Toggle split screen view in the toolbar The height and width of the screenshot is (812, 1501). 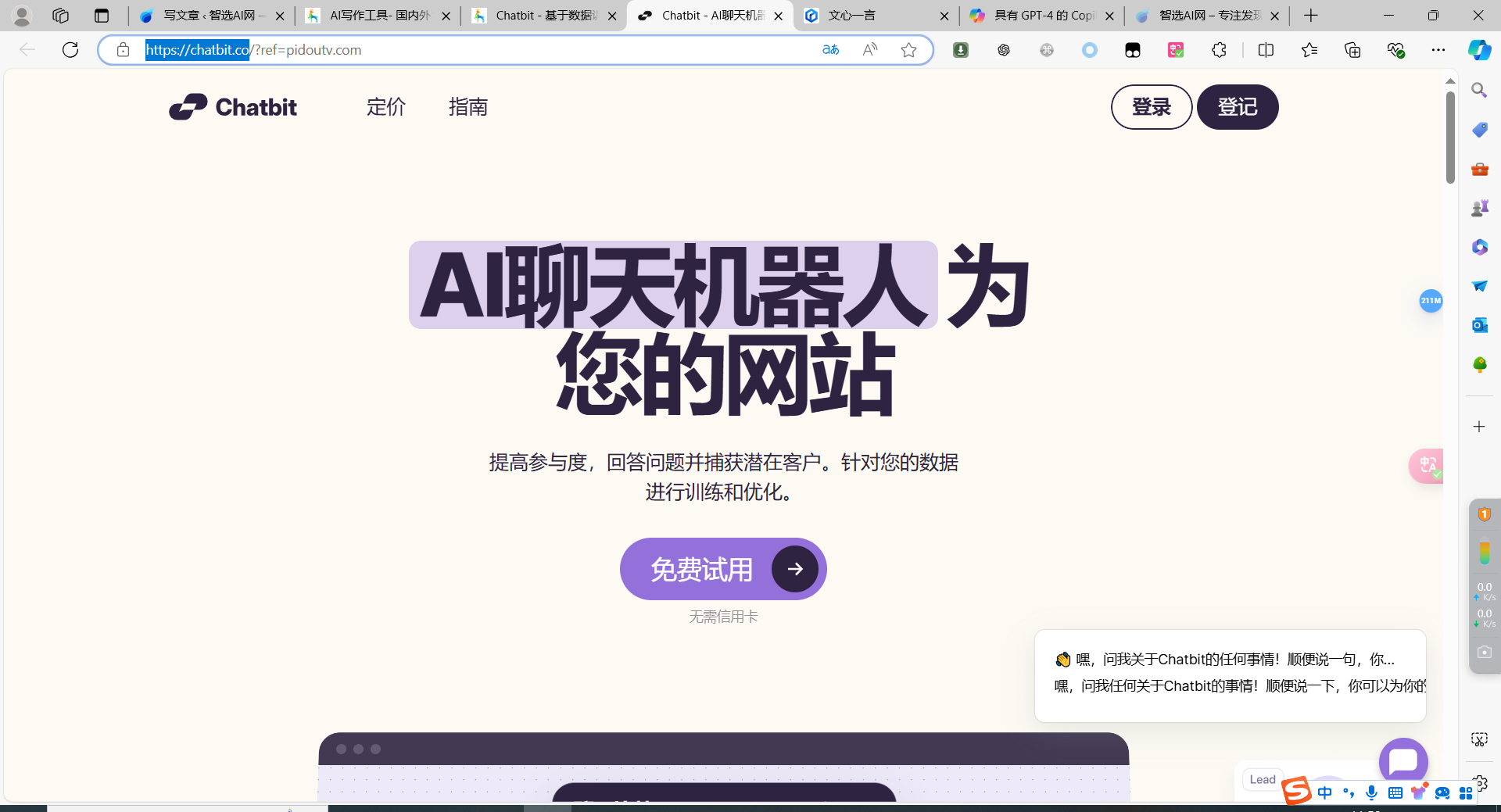coord(1266,49)
